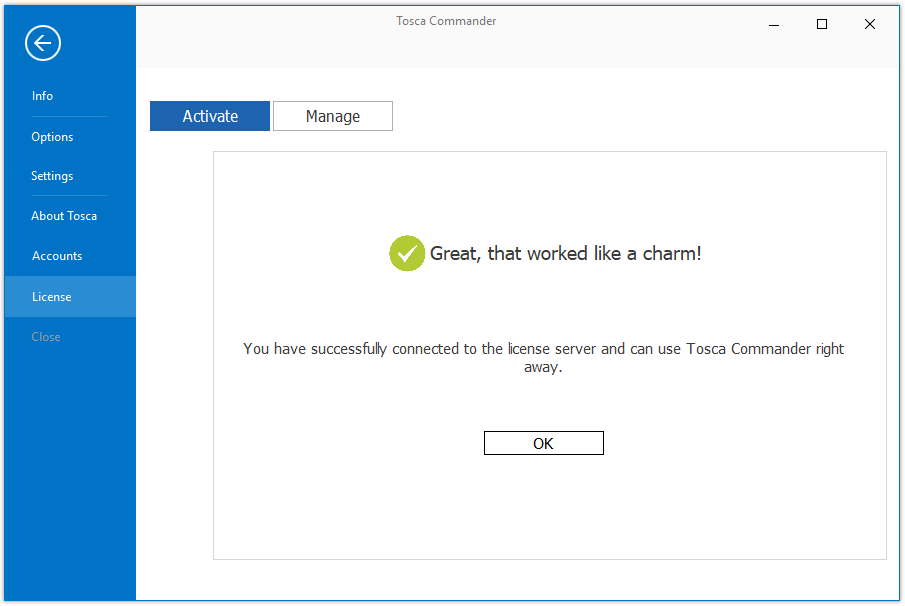Image resolution: width=905 pixels, height=606 pixels.
Task: Switch to the Manage tab
Action: point(333,116)
